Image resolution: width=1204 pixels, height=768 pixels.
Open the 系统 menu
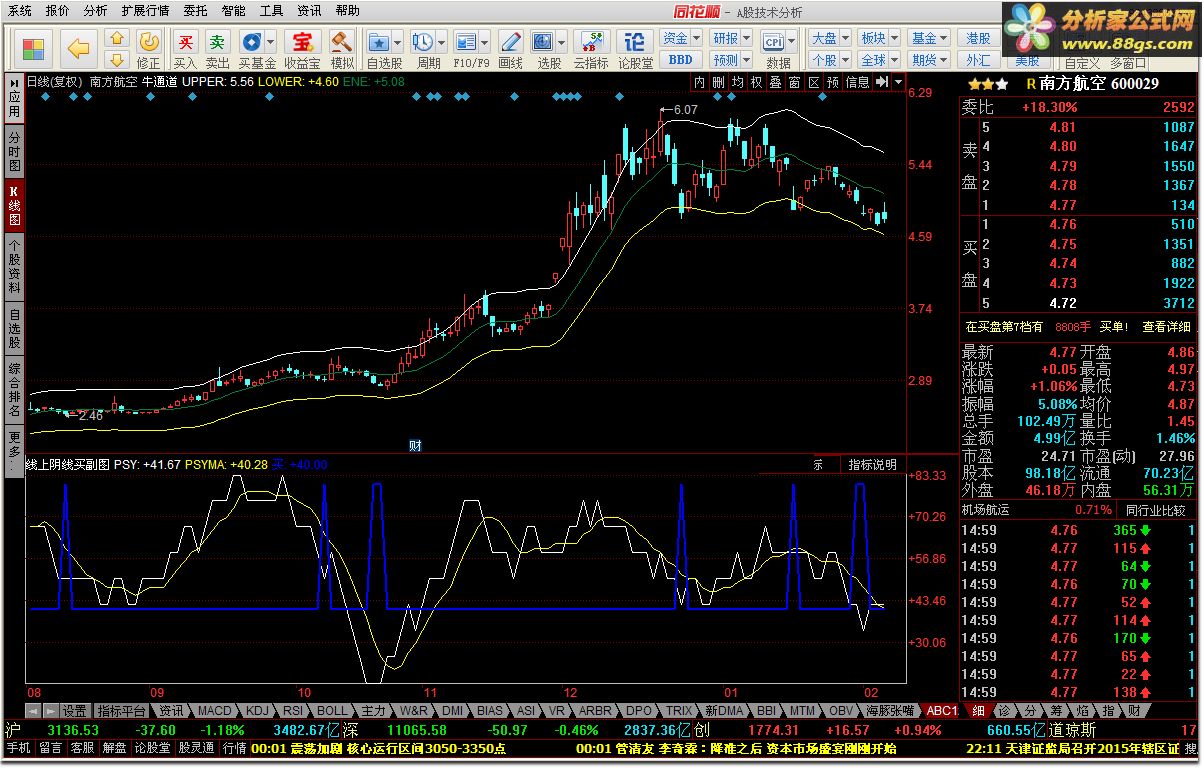[x=20, y=11]
